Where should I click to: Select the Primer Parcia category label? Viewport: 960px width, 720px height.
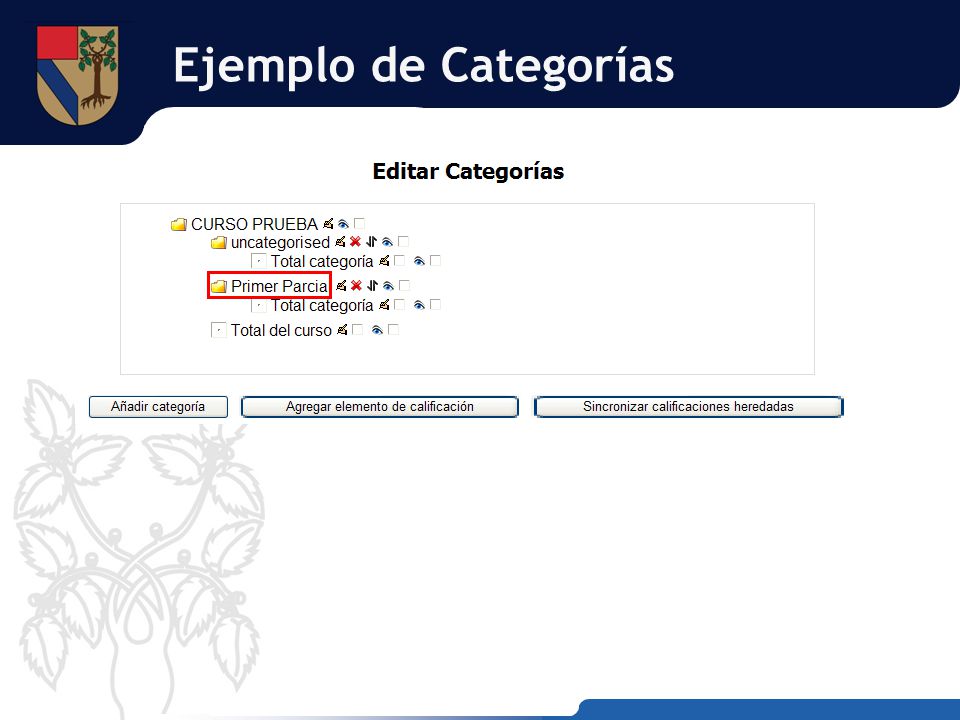pyautogui.click(x=279, y=286)
